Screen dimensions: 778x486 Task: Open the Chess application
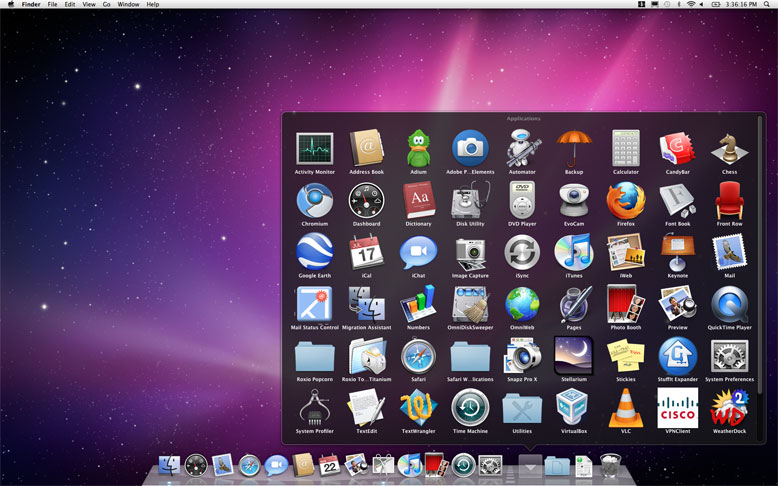pyautogui.click(x=729, y=148)
